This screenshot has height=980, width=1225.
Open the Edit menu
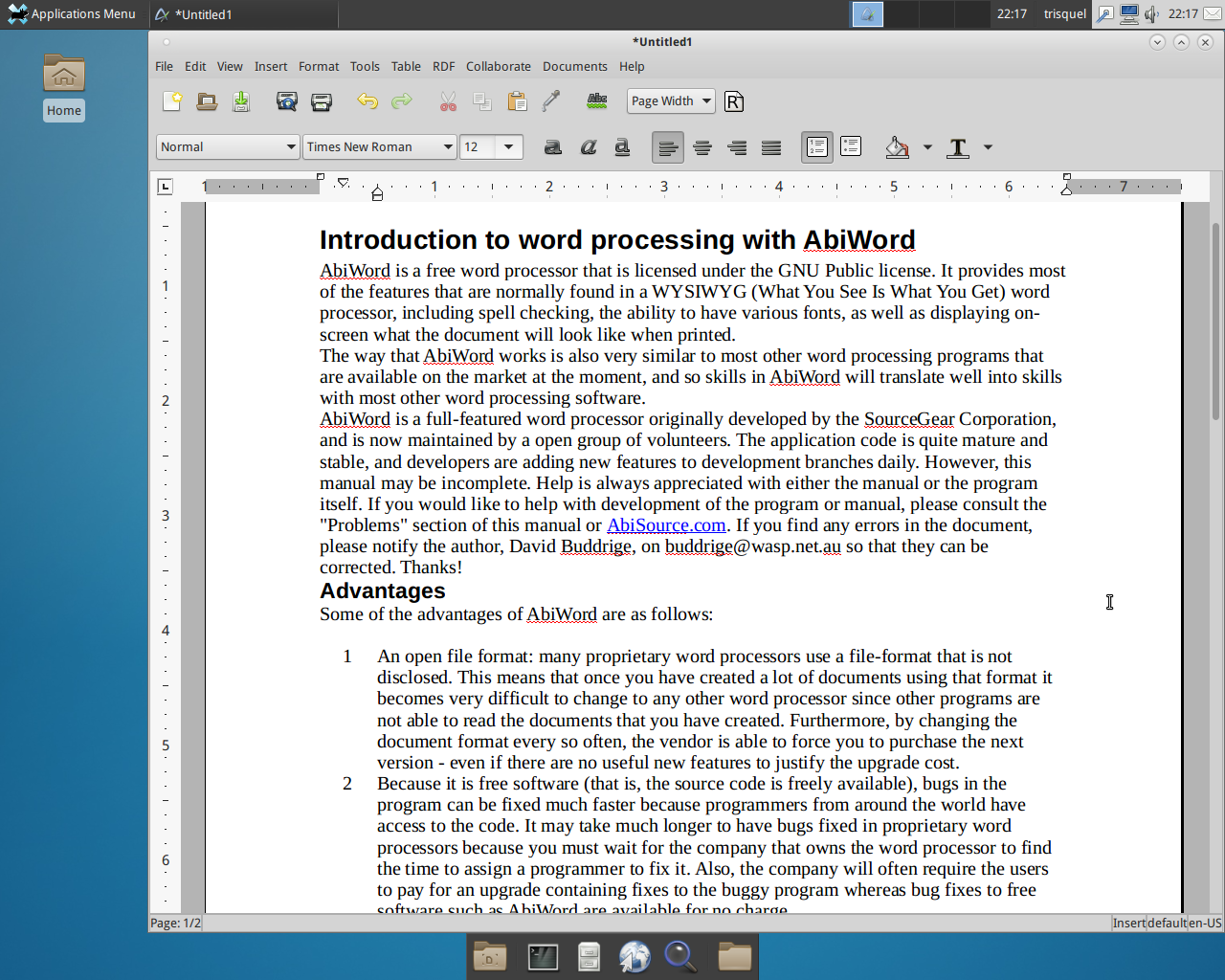[x=195, y=67]
